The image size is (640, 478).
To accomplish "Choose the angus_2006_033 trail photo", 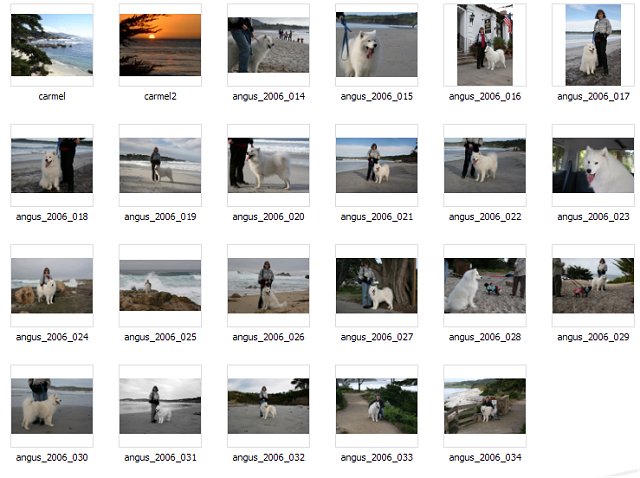I will (x=377, y=405).
